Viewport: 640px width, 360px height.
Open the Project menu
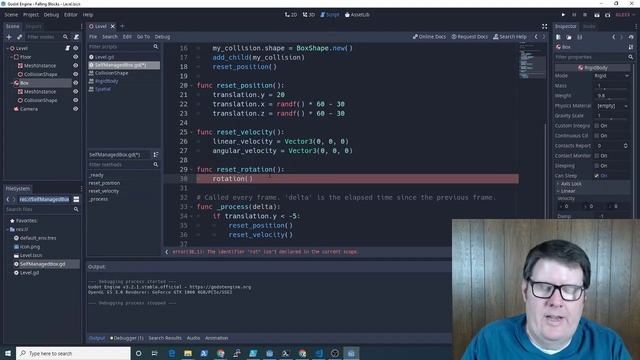click(x=31, y=15)
